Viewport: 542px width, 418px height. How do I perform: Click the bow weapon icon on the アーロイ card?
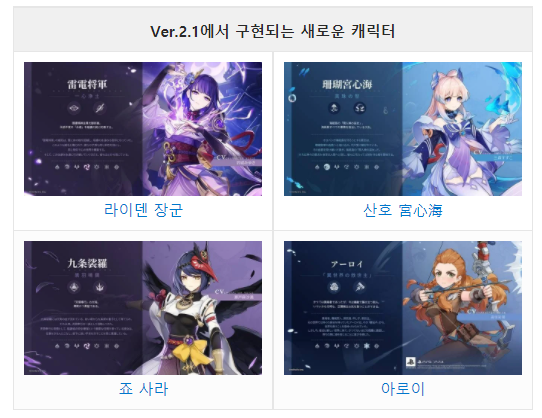pos(359,287)
